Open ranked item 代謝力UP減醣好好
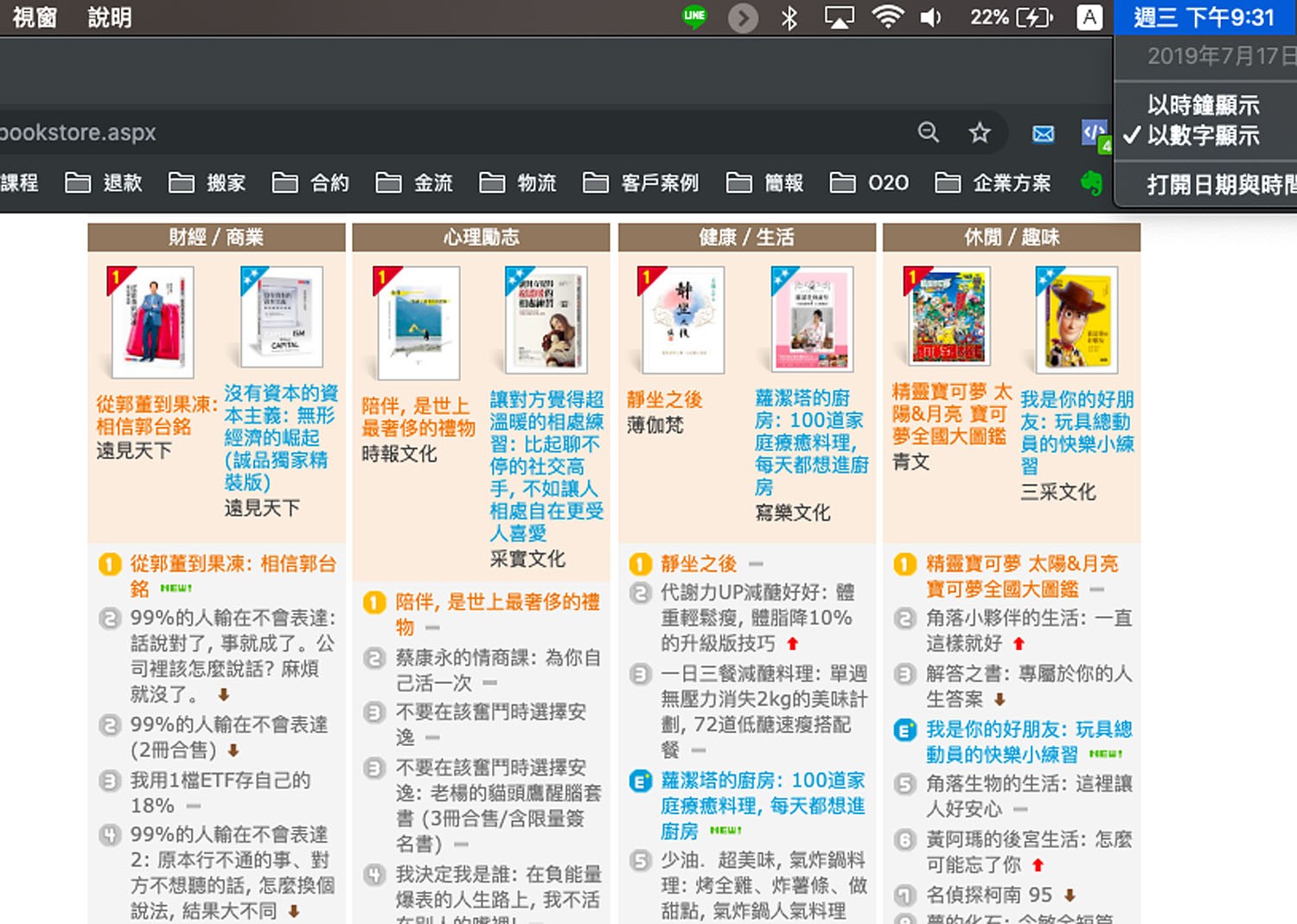The width and height of the screenshot is (1297, 924). coord(757,618)
